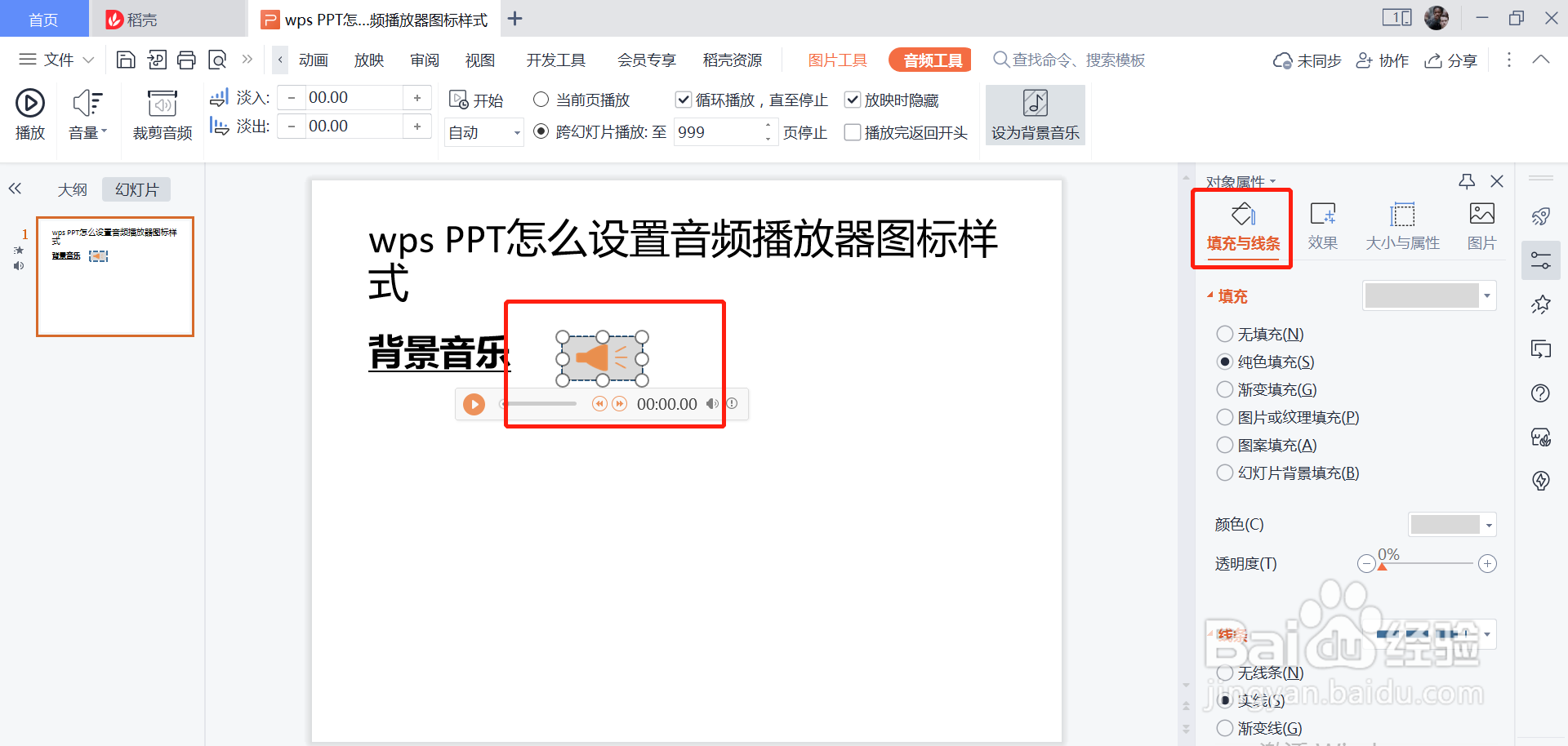The image size is (1568, 746).
Task: Select No Fill (无填充) radio button
Action: [x=1225, y=334]
